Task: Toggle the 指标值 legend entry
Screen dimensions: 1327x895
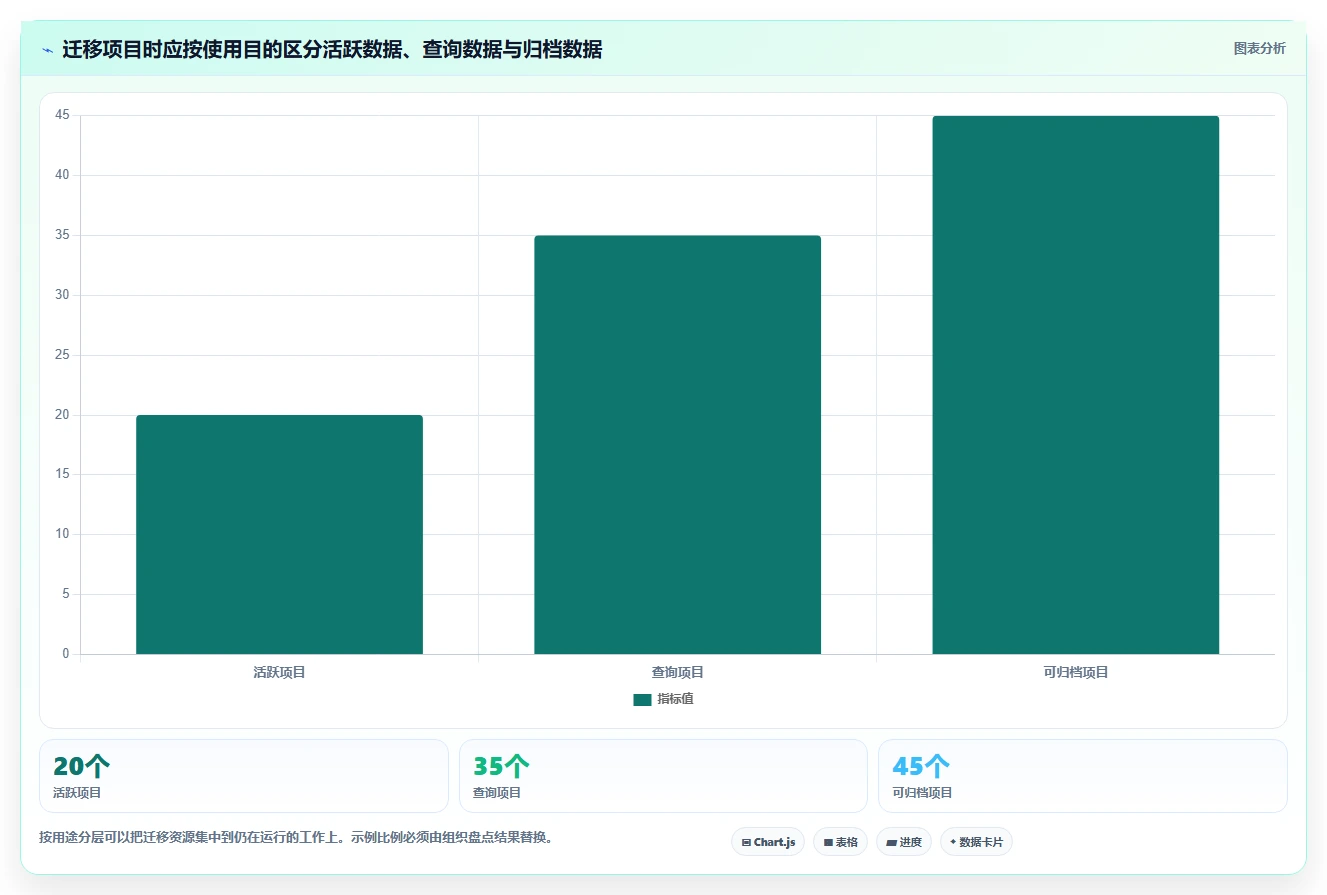Action: point(663,699)
